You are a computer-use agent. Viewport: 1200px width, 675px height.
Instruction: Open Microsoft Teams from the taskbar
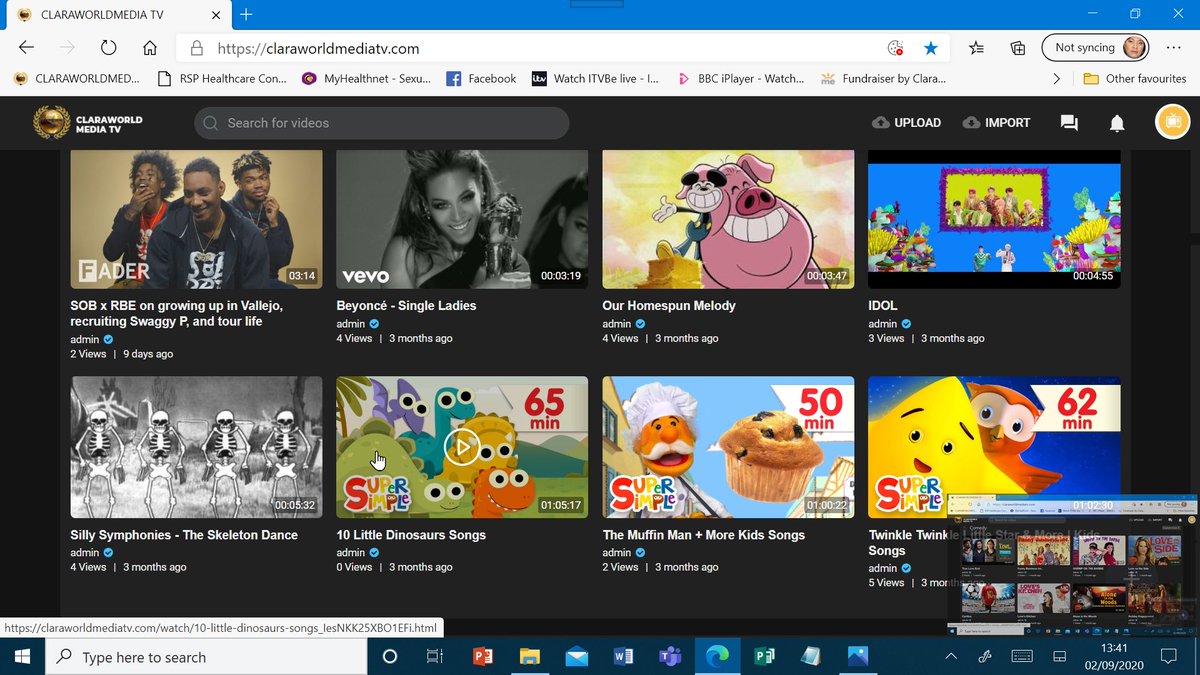[671, 657]
